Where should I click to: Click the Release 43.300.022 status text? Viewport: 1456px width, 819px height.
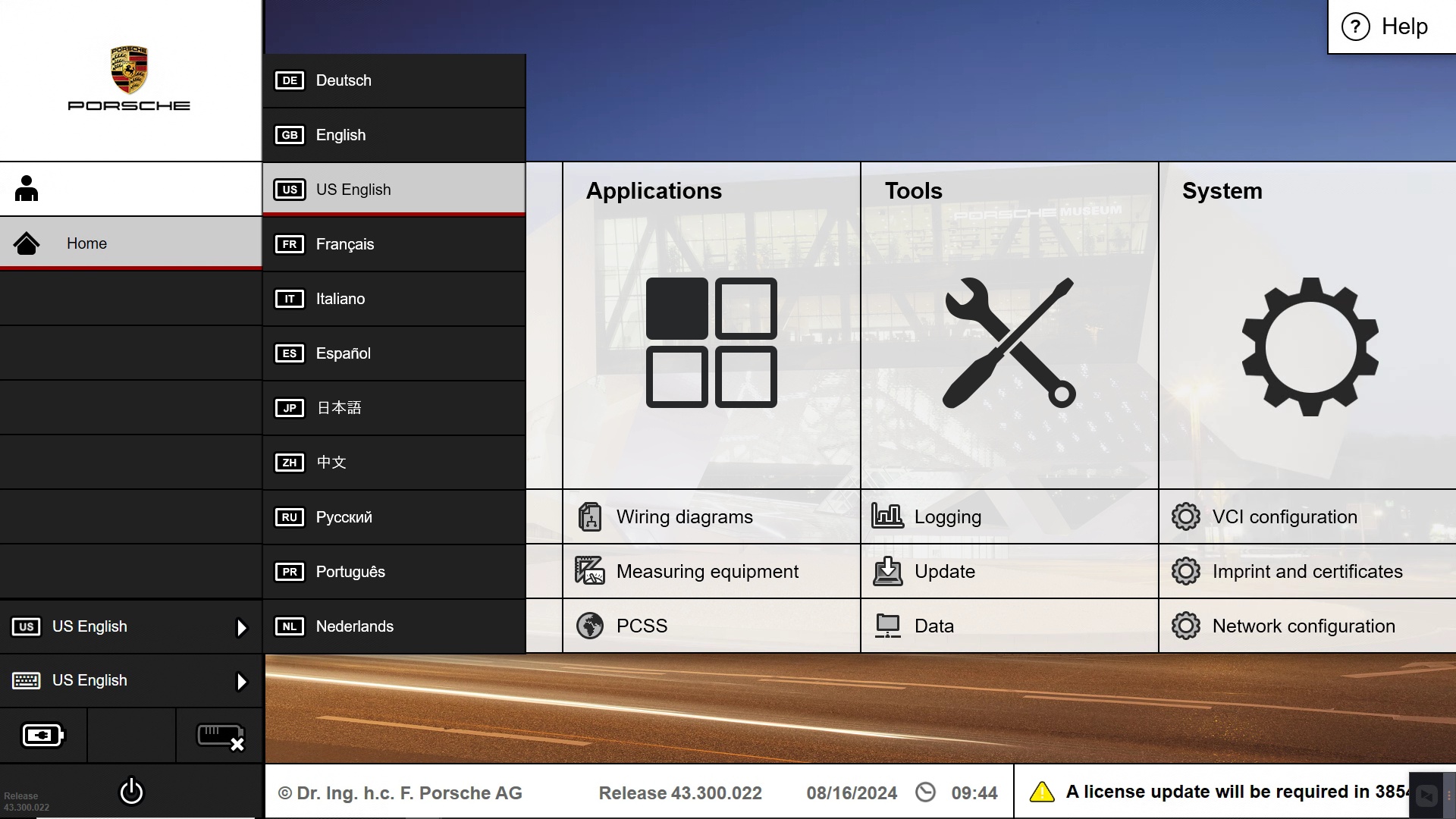coord(680,793)
